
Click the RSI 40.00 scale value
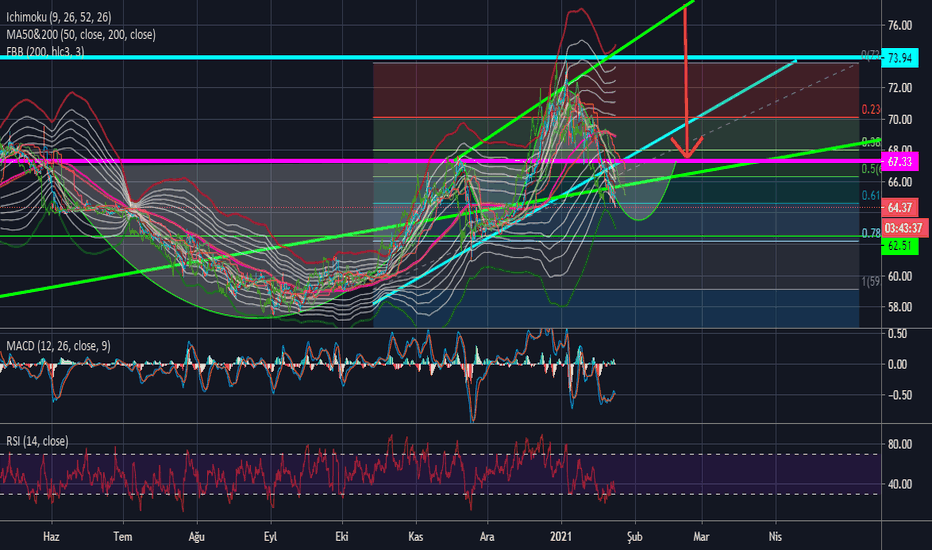(x=900, y=484)
